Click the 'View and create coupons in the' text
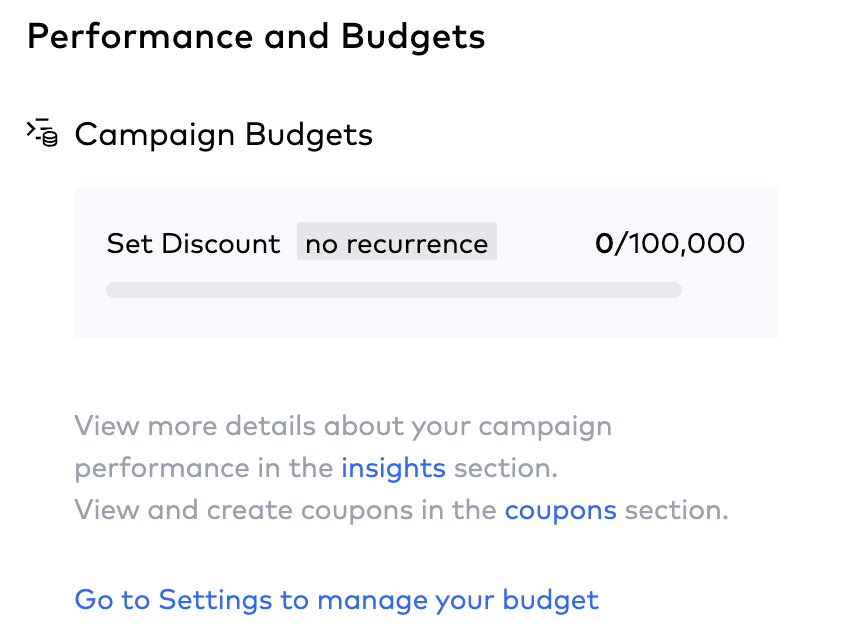854x644 pixels. pyautogui.click(x=286, y=510)
